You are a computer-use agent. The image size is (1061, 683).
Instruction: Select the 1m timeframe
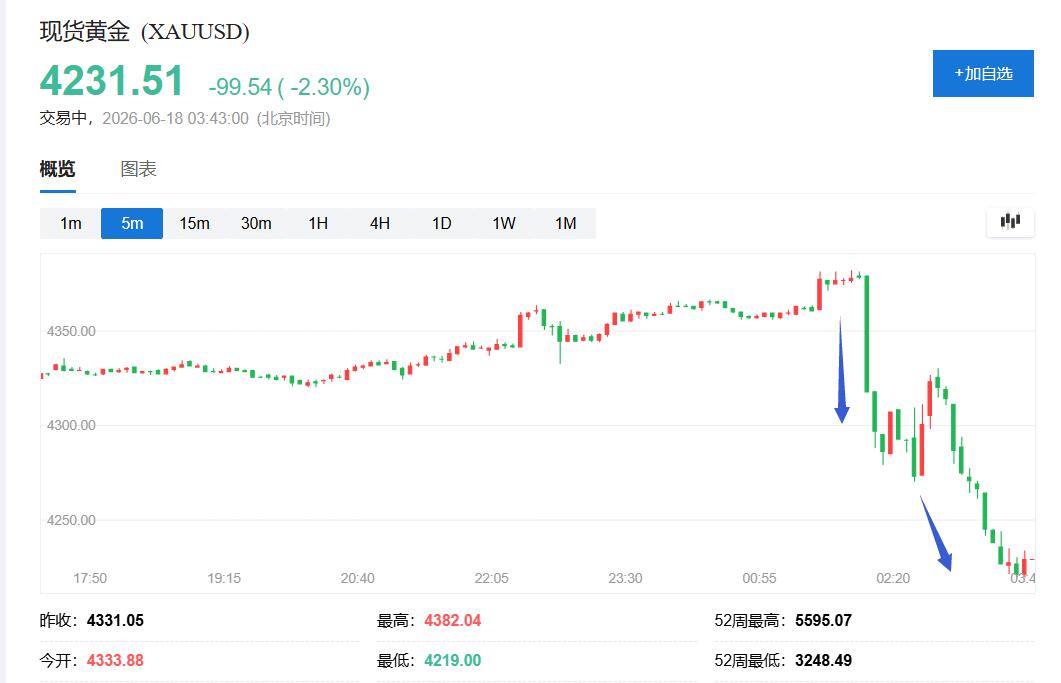click(70, 223)
